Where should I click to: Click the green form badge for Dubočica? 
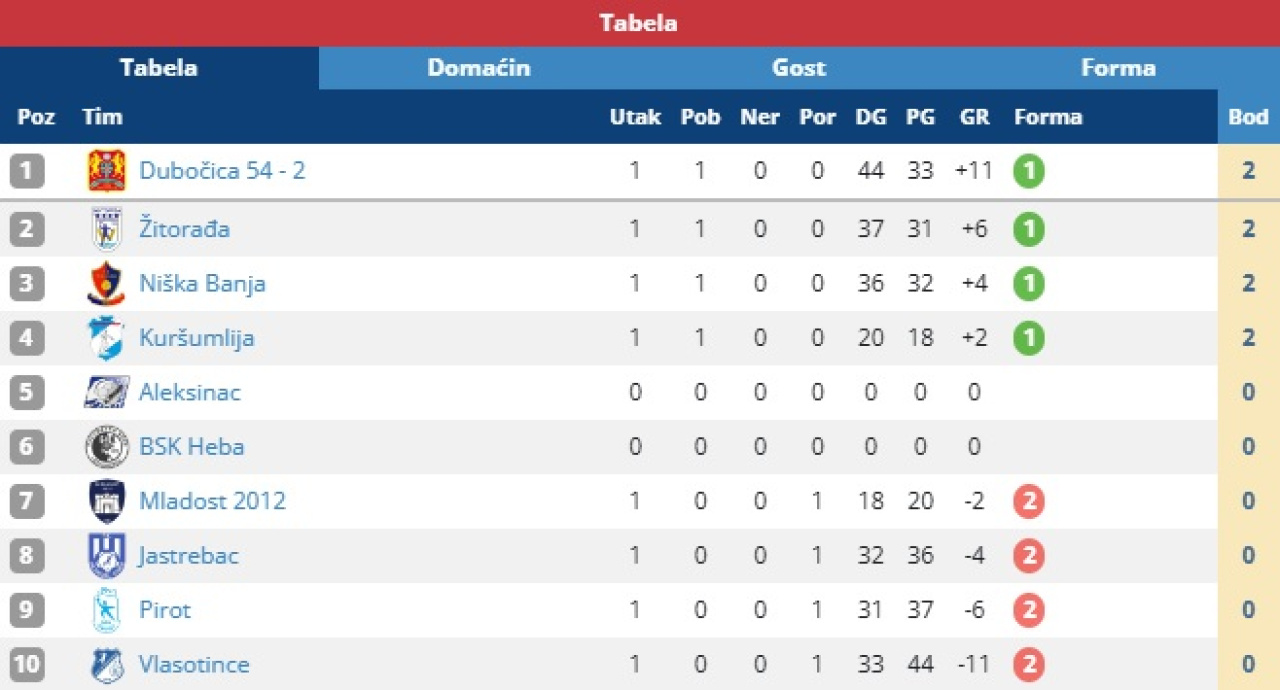[x=1028, y=171]
